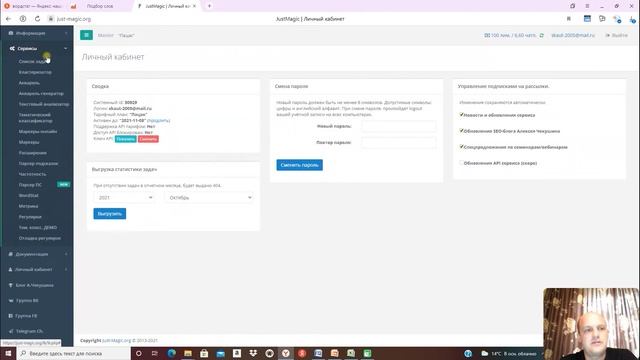Viewport: 640px width, 360px height.
Task: Open the Октябрь month dropdown
Action: click(209, 198)
